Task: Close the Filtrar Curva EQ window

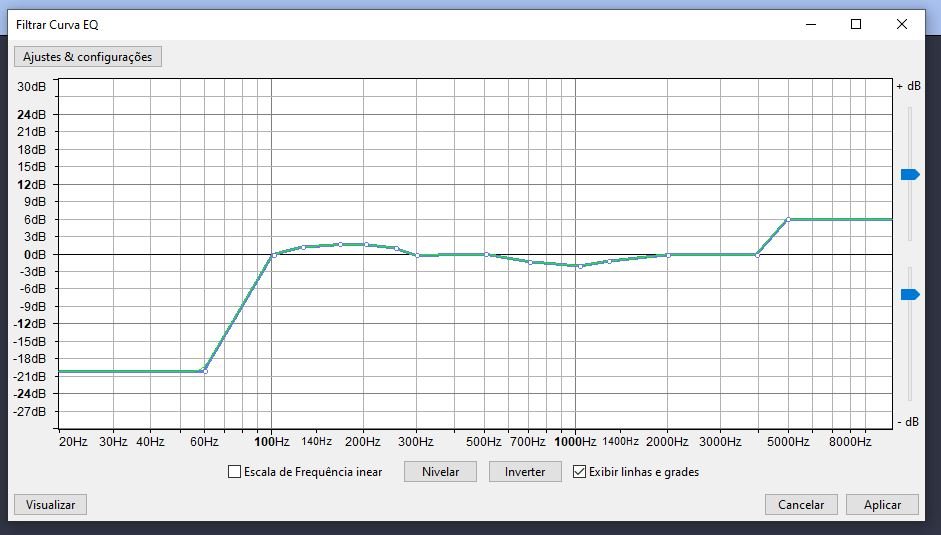Action: pos(901,24)
